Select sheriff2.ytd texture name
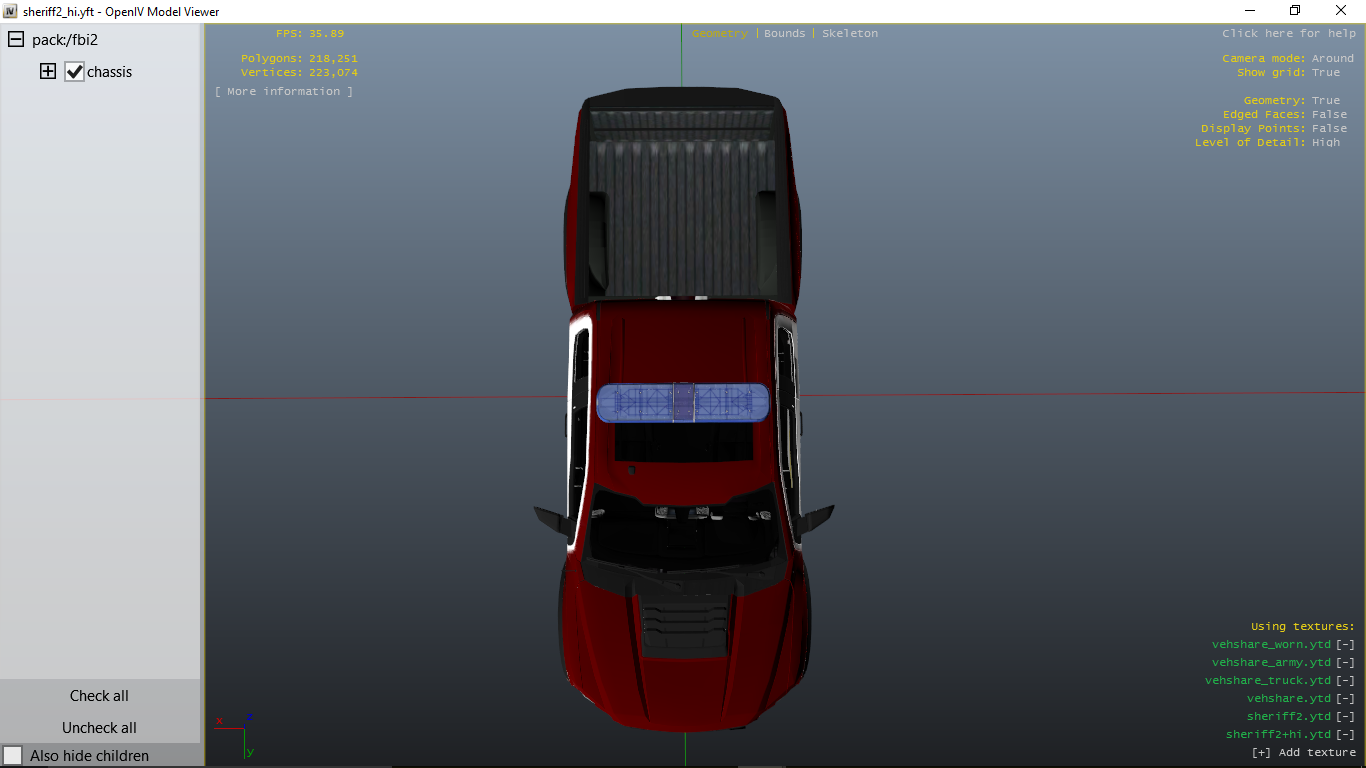Image resolution: width=1366 pixels, height=768 pixels. click(1289, 717)
